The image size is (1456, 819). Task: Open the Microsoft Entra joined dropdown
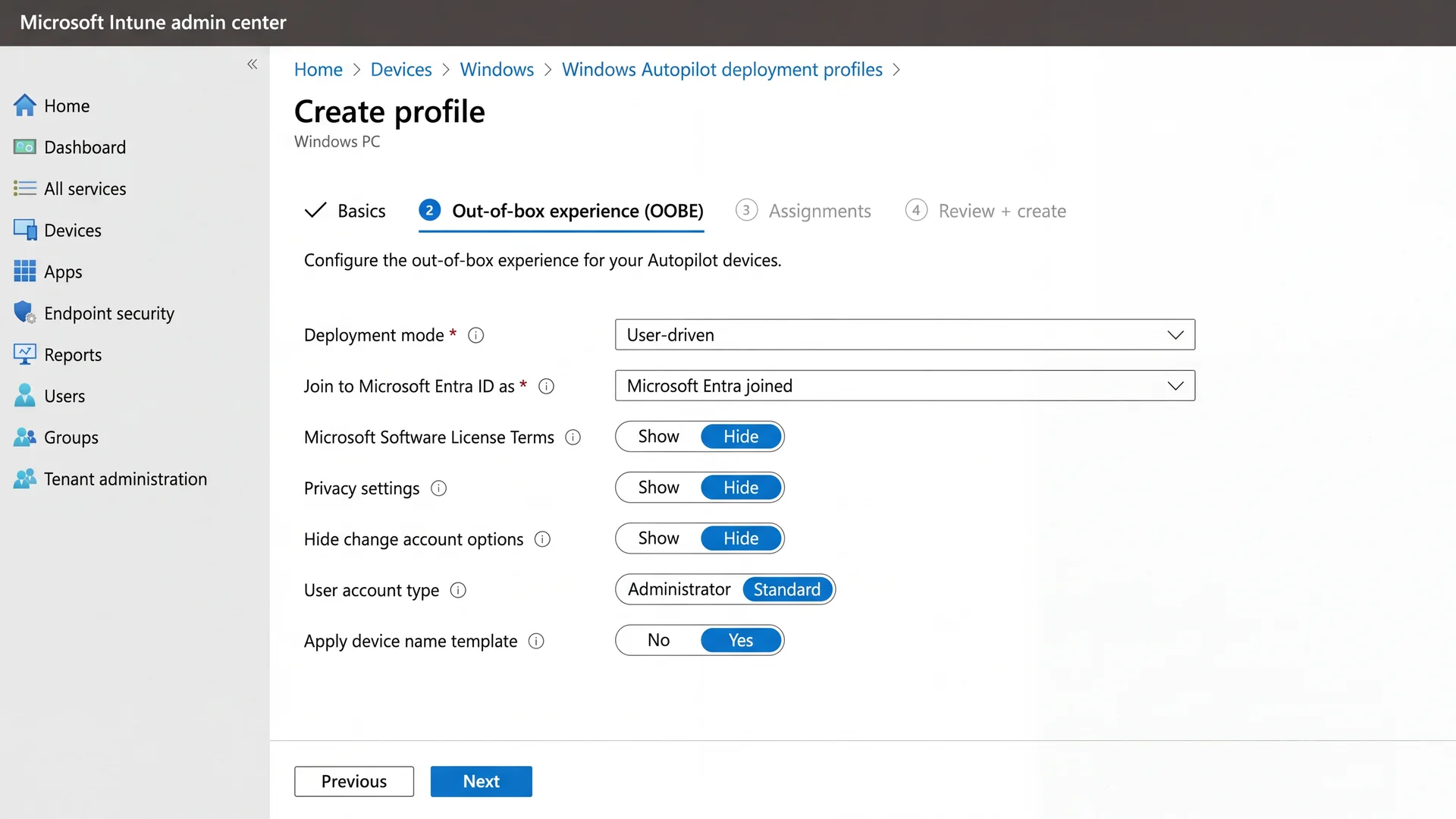point(905,385)
